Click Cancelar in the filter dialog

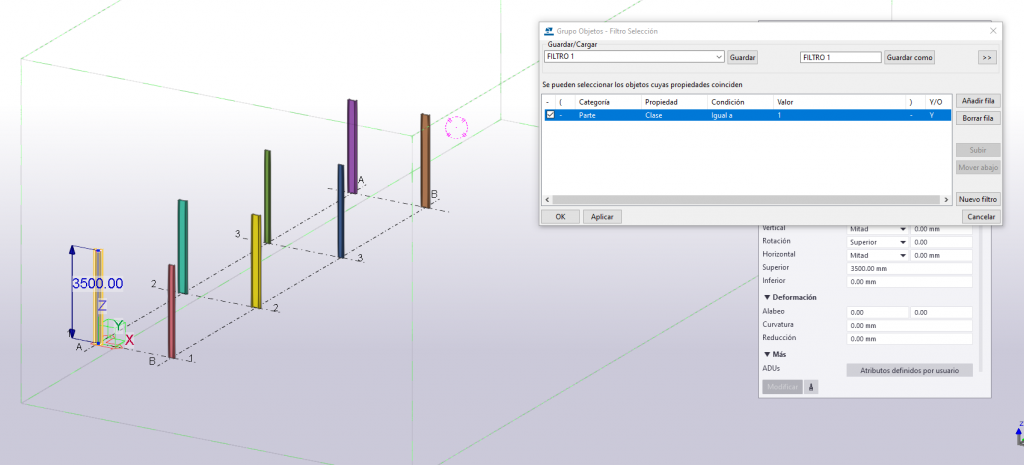point(981,217)
